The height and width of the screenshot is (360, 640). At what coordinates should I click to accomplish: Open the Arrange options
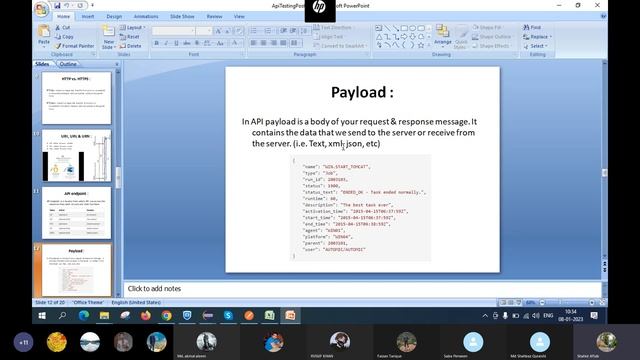[x=442, y=35]
